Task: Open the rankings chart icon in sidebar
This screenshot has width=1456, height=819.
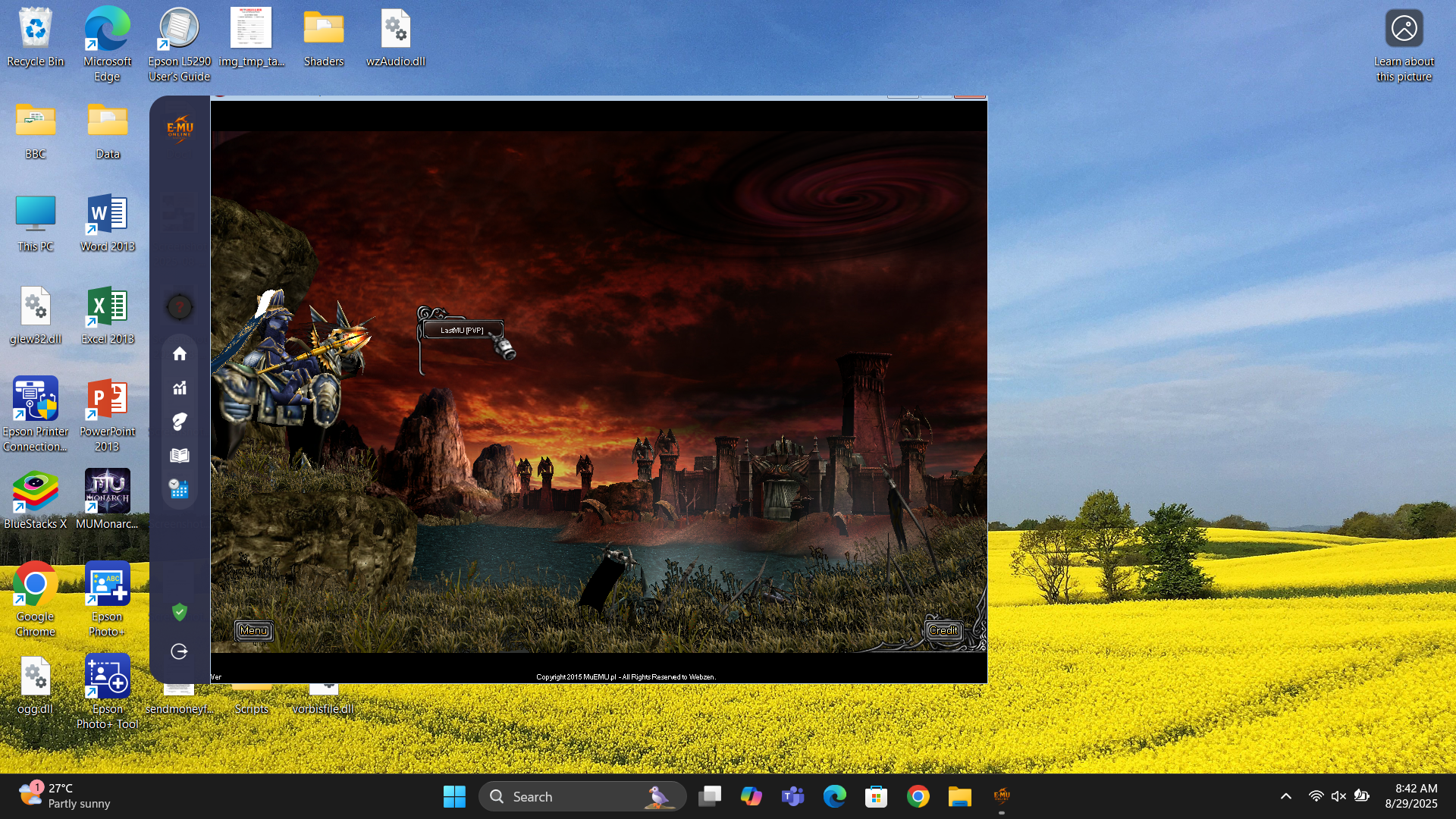Action: (x=180, y=388)
